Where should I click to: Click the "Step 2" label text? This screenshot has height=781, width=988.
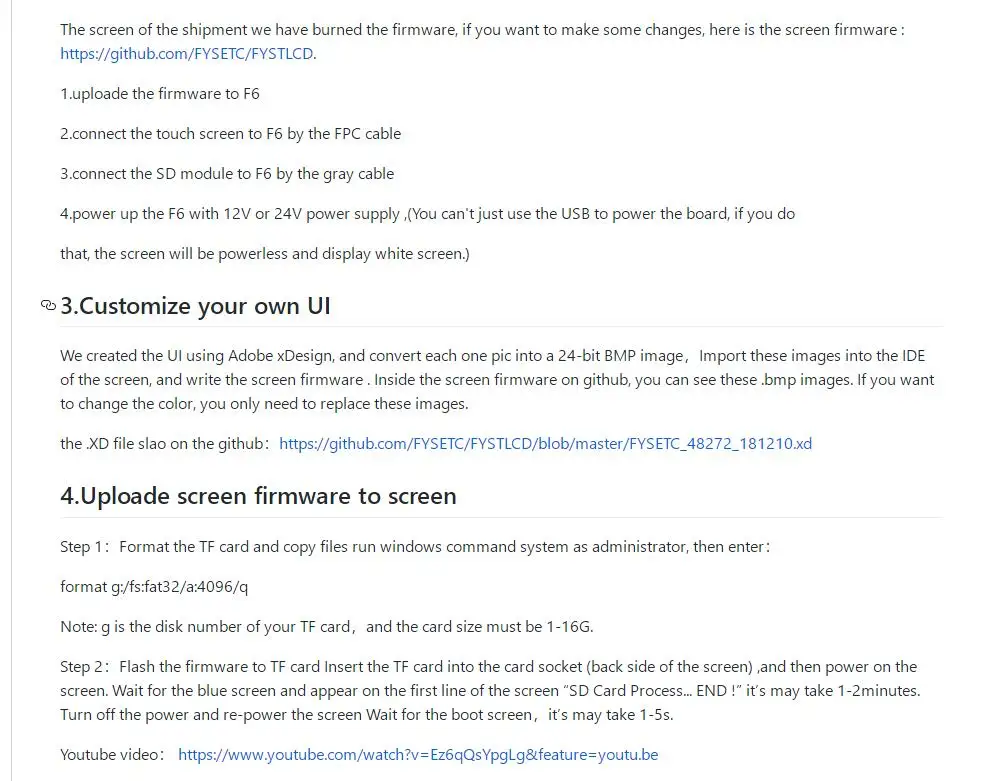point(85,667)
